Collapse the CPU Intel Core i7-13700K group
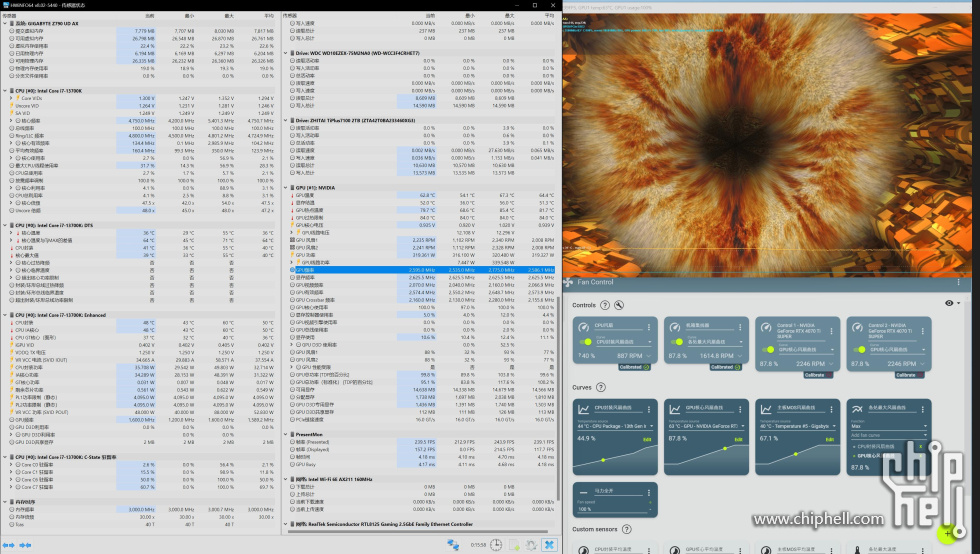Image resolution: width=980 pixels, height=554 pixels. (5, 91)
